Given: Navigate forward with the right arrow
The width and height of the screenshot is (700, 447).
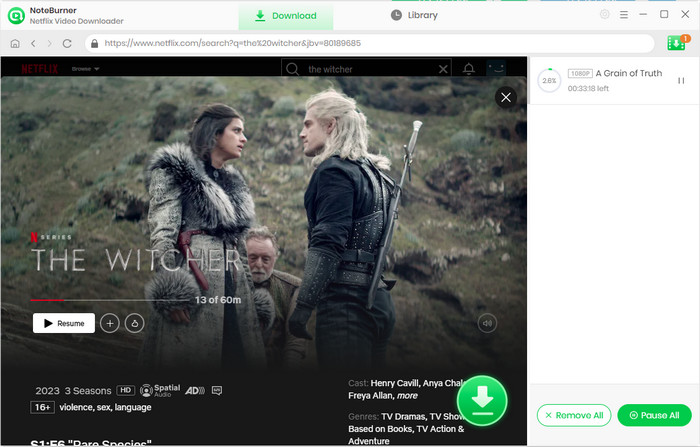Looking at the screenshot, I should coord(50,43).
